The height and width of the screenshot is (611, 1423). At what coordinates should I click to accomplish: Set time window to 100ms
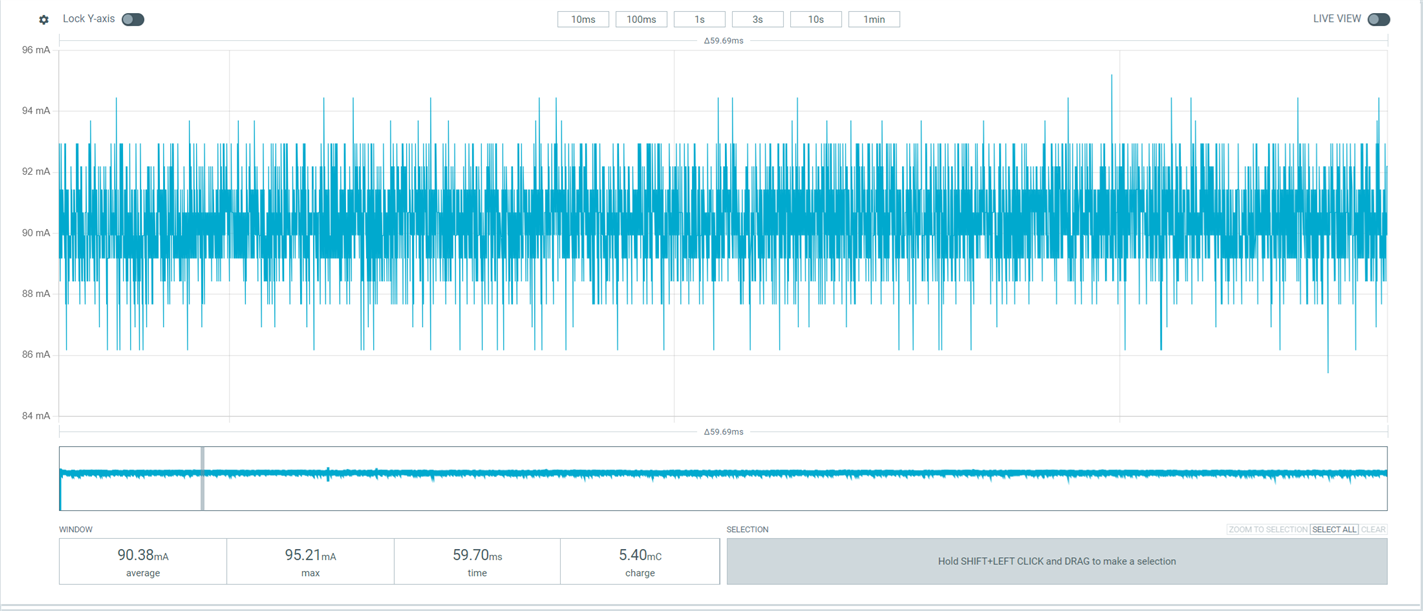click(641, 20)
